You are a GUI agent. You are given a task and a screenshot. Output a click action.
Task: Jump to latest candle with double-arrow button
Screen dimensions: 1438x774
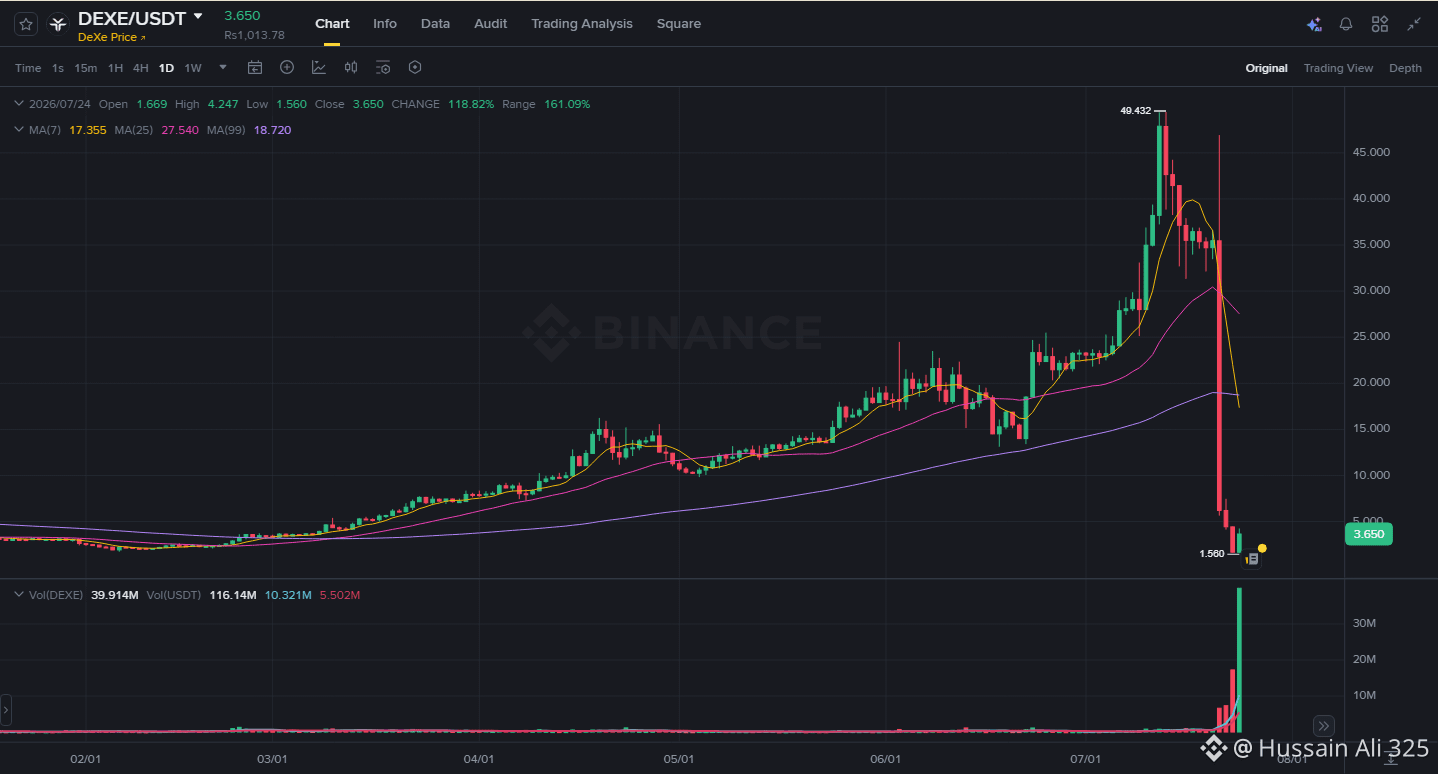1324,726
